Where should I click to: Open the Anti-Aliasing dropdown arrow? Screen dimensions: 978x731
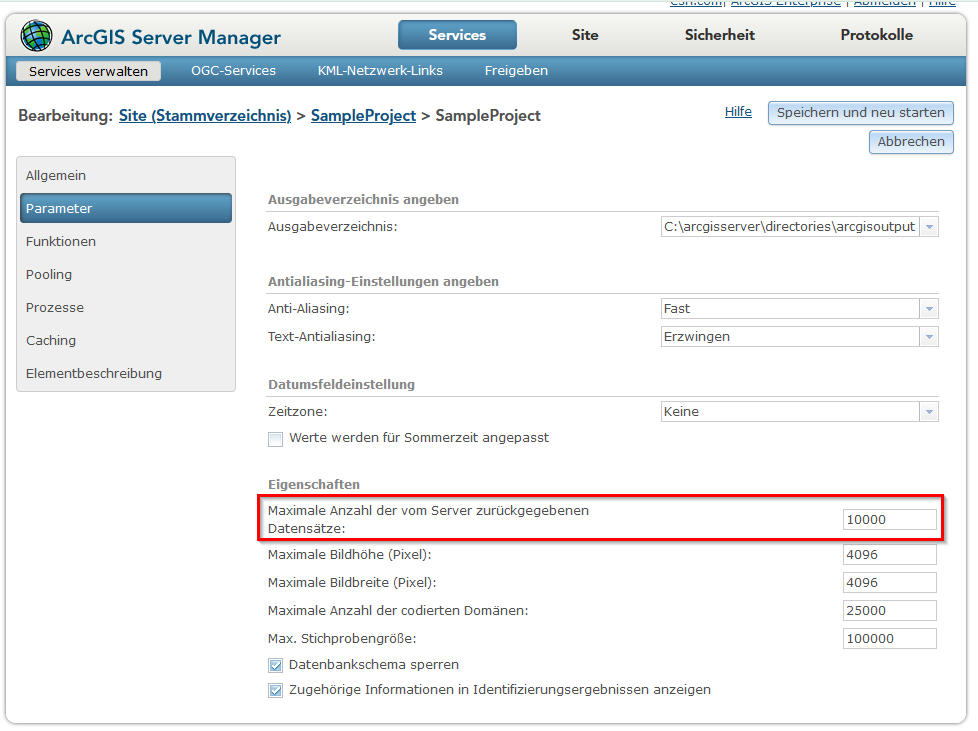(x=929, y=308)
